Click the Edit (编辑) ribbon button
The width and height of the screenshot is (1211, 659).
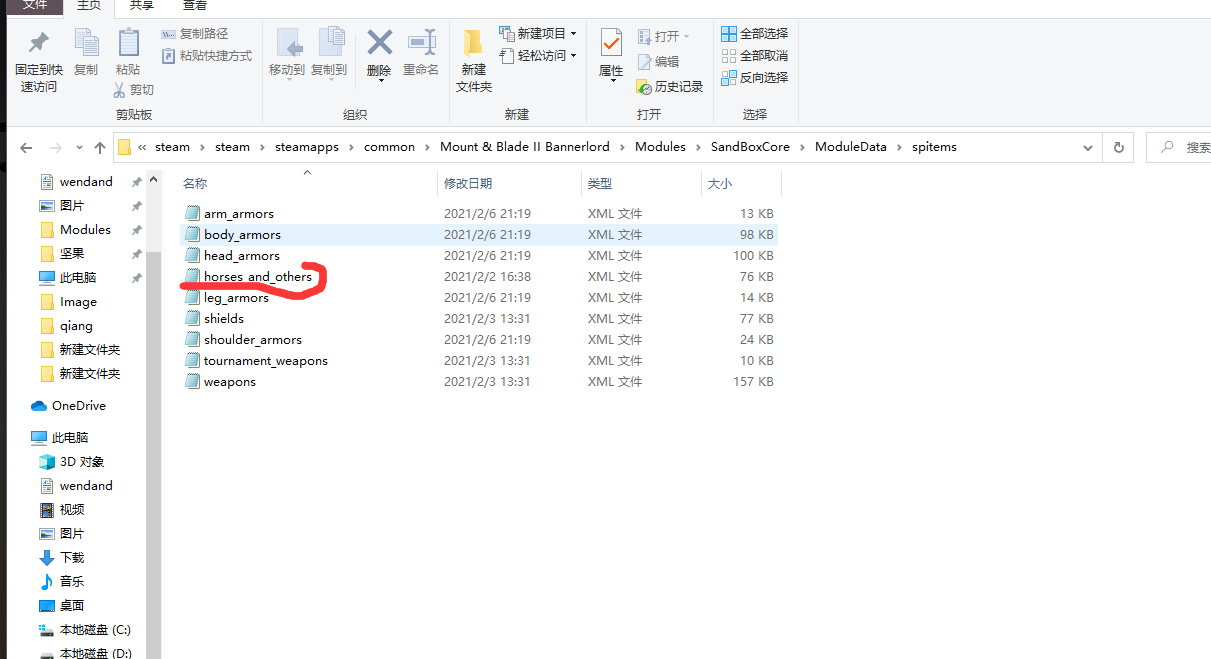[x=658, y=62]
